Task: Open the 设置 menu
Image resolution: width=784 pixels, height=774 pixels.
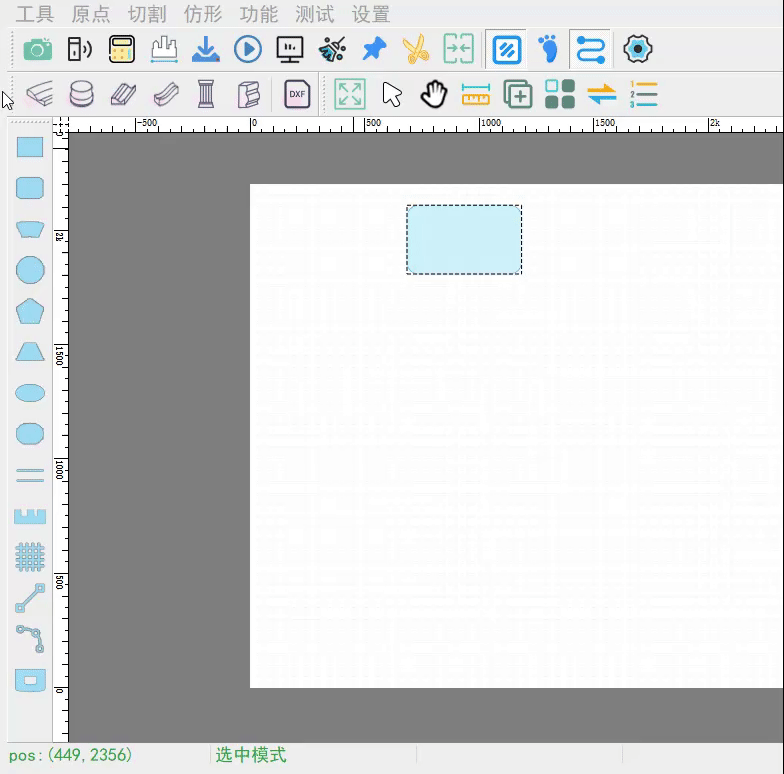Action: pyautogui.click(x=371, y=14)
